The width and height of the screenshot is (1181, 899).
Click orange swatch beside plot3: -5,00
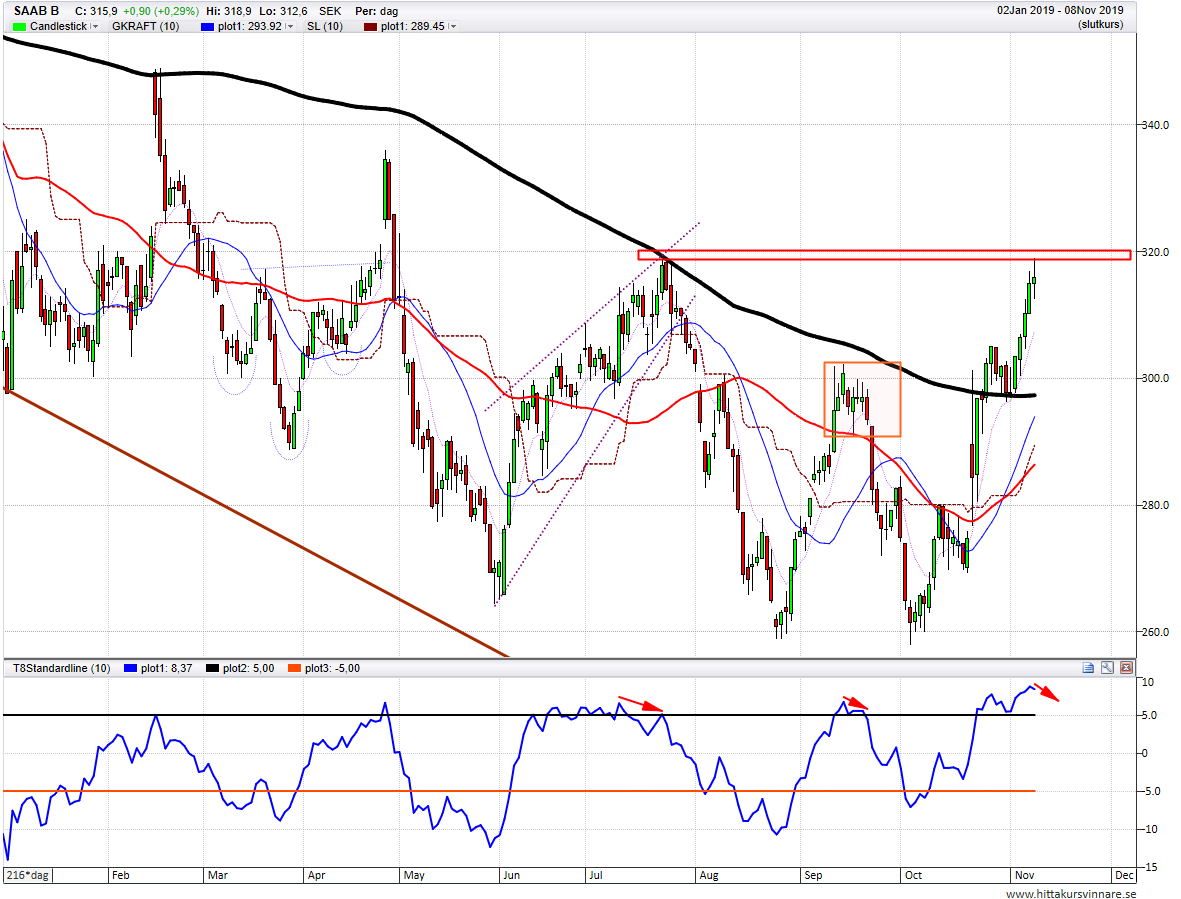point(294,668)
